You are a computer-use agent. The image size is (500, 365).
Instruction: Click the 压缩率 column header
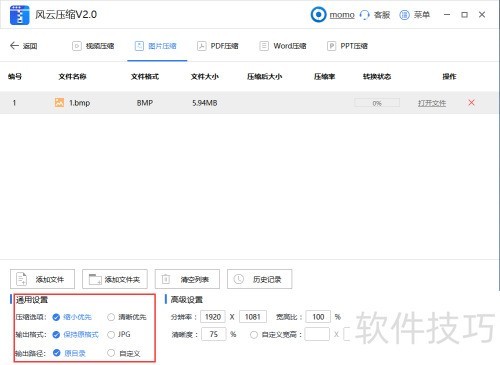point(324,77)
